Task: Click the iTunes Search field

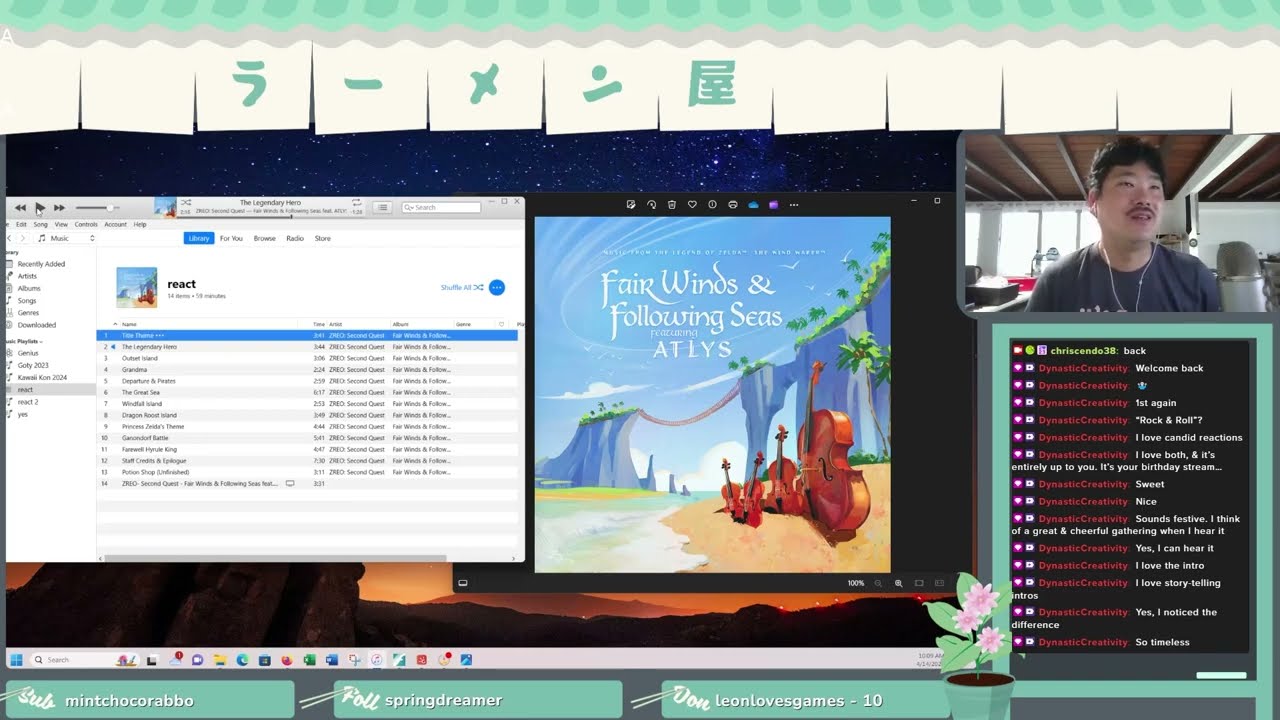Action: tap(441, 208)
